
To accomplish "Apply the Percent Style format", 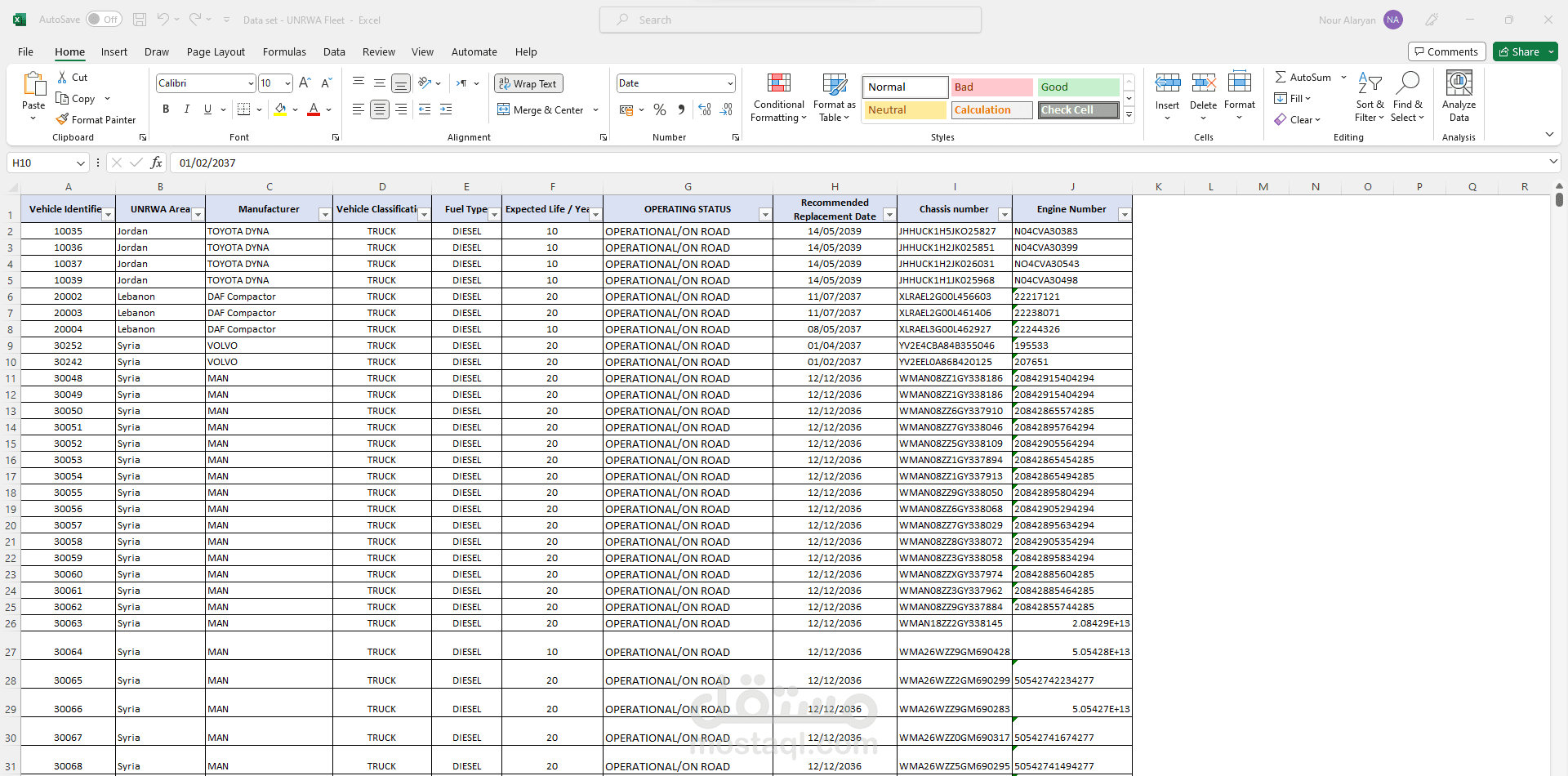I will (660, 109).
